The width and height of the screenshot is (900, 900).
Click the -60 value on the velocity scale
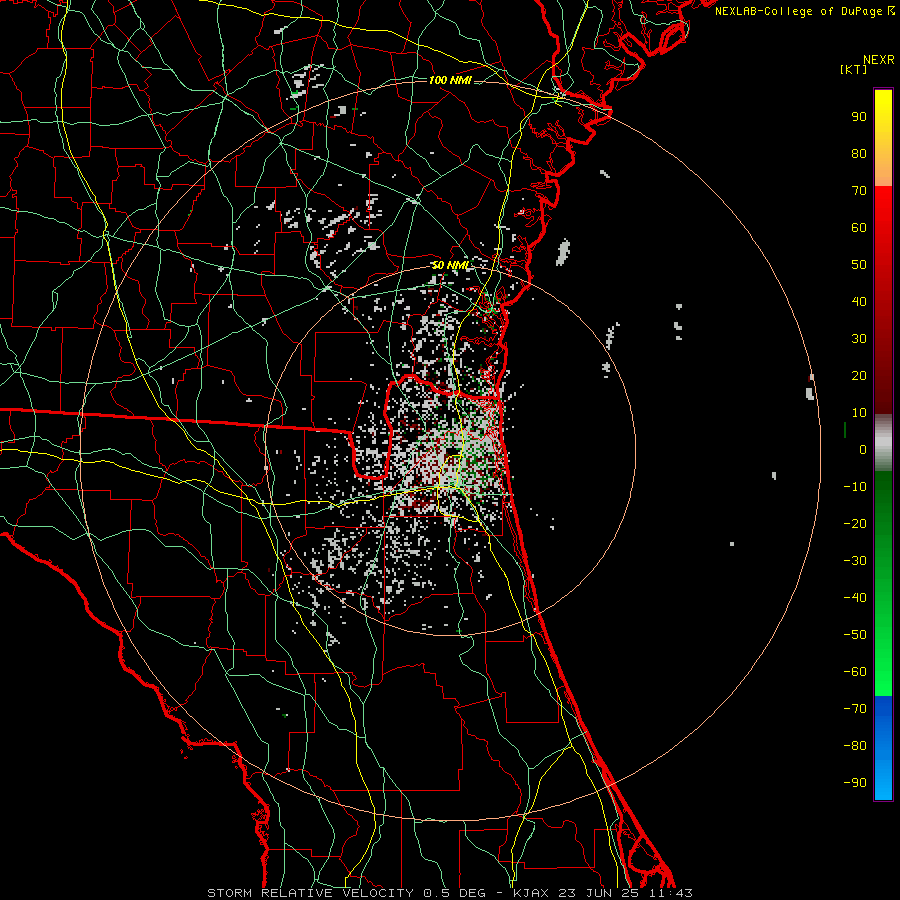[855, 672]
